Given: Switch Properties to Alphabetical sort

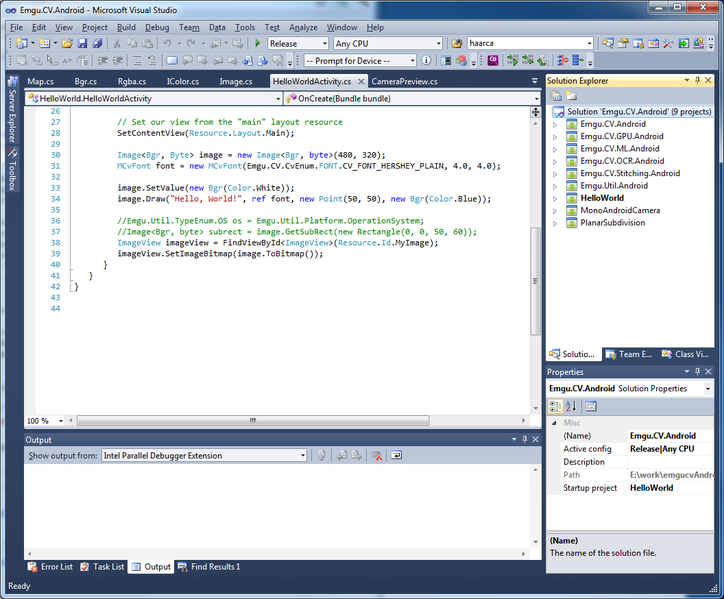Looking at the screenshot, I should tap(571, 406).
